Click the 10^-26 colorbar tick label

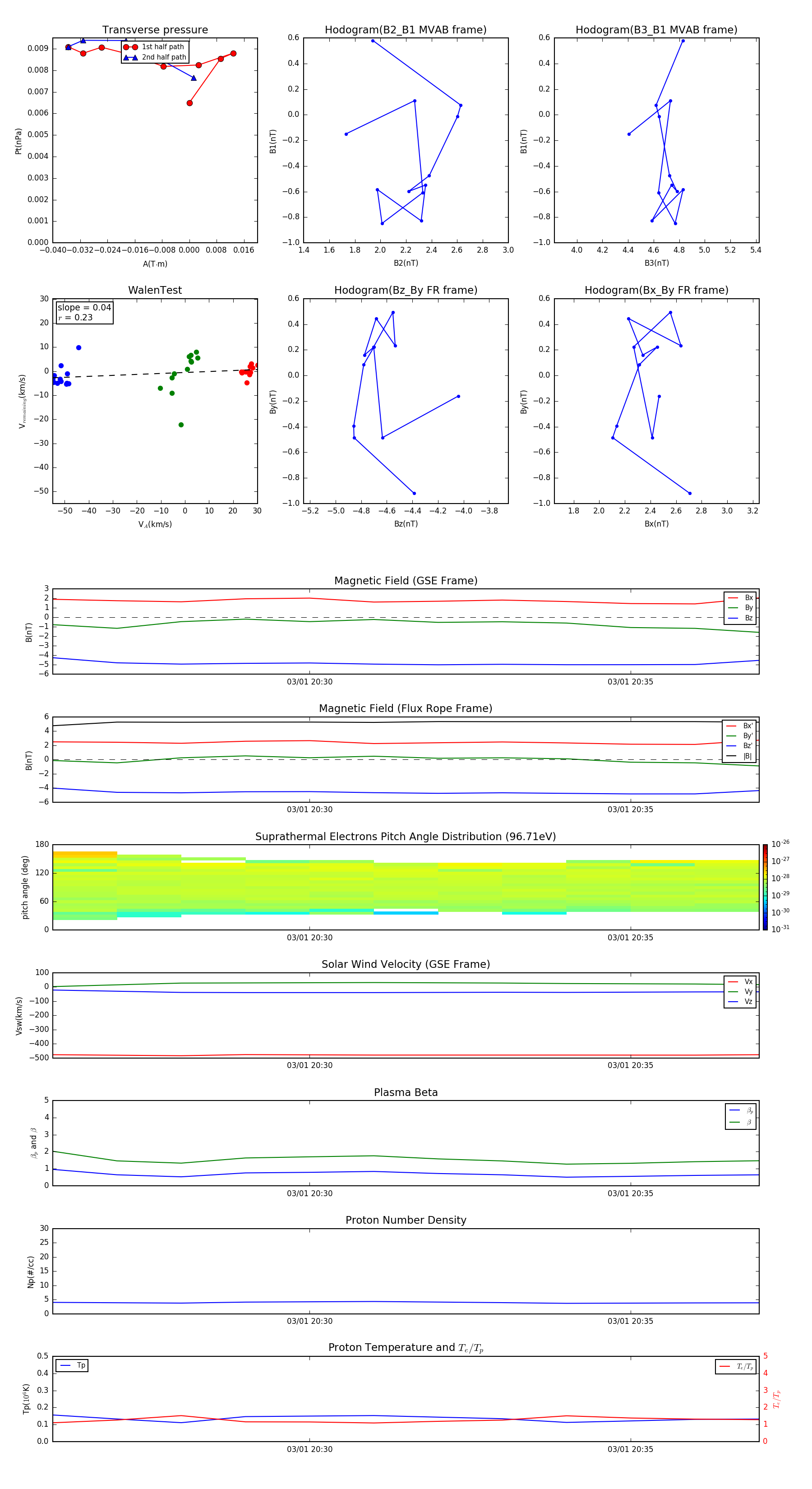[780, 844]
